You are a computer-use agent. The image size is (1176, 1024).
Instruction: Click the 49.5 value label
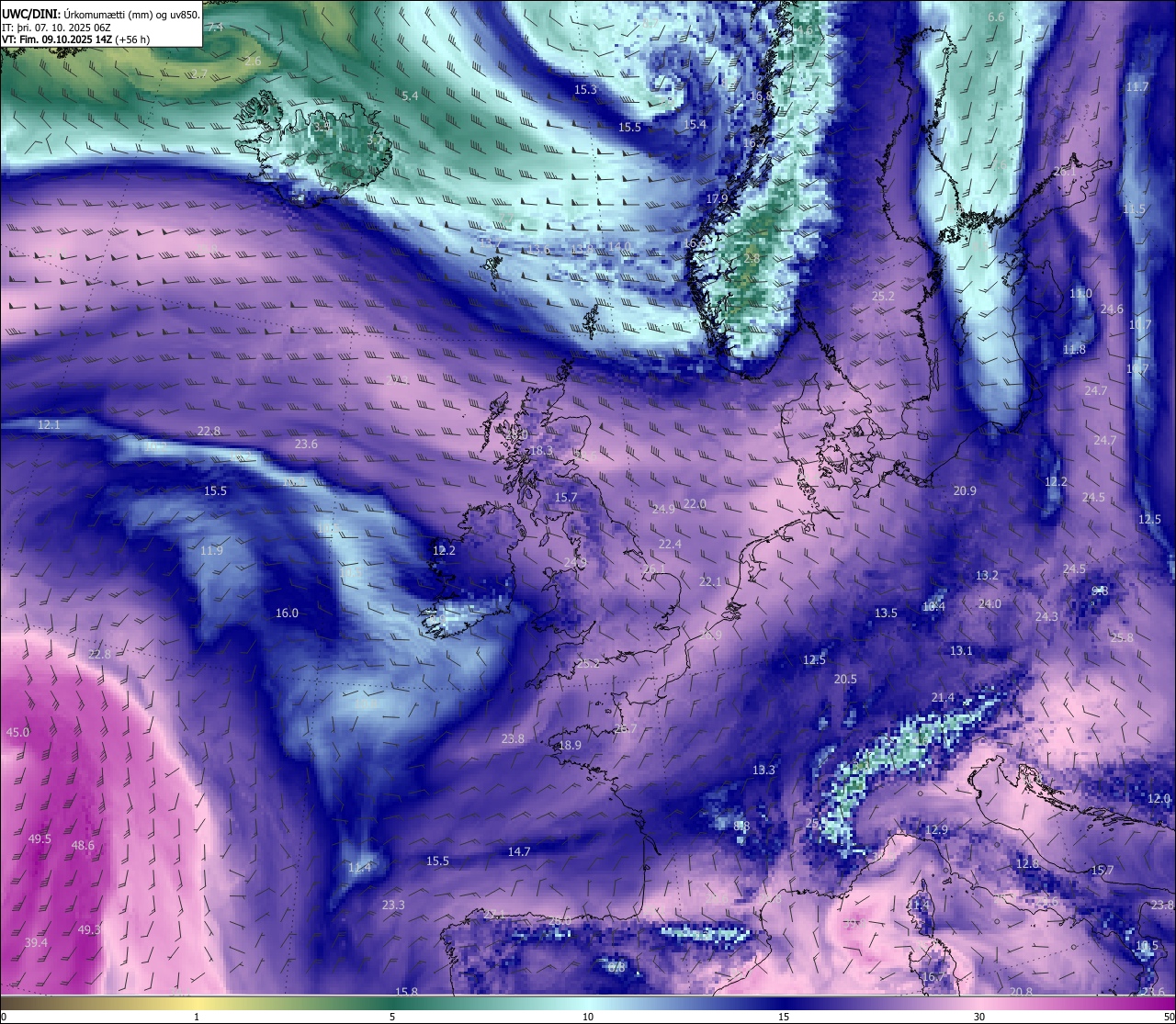pos(40,839)
